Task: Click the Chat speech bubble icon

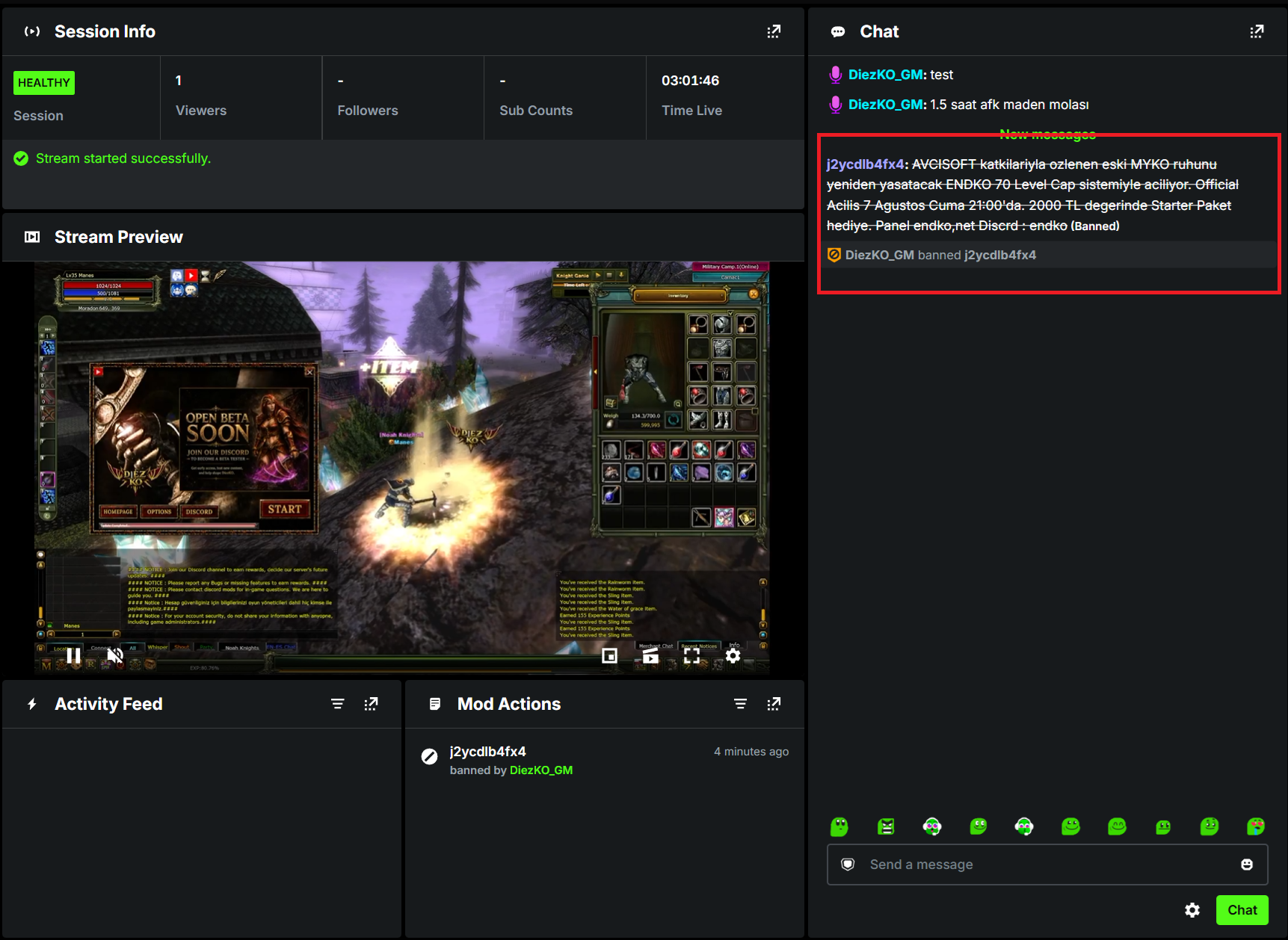Action: [838, 31]
